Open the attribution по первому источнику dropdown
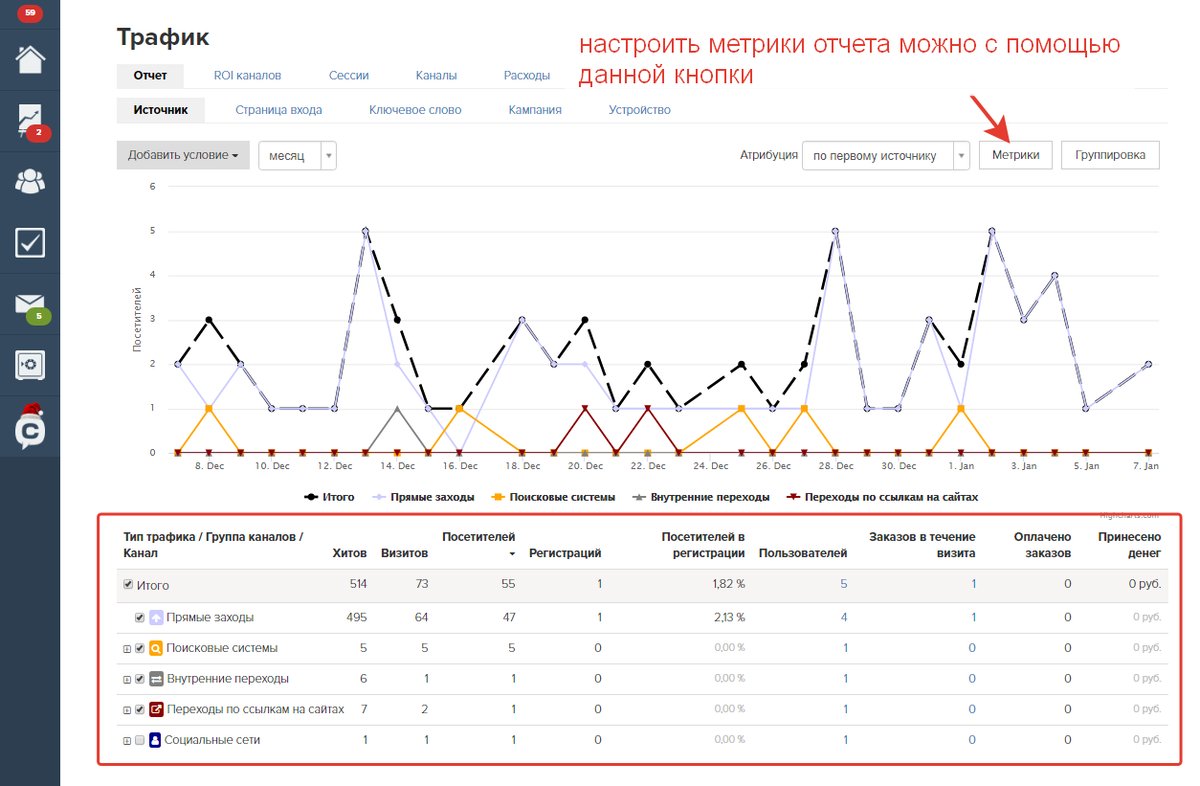This screenshot has width=1200, height=786. point(886,155)
